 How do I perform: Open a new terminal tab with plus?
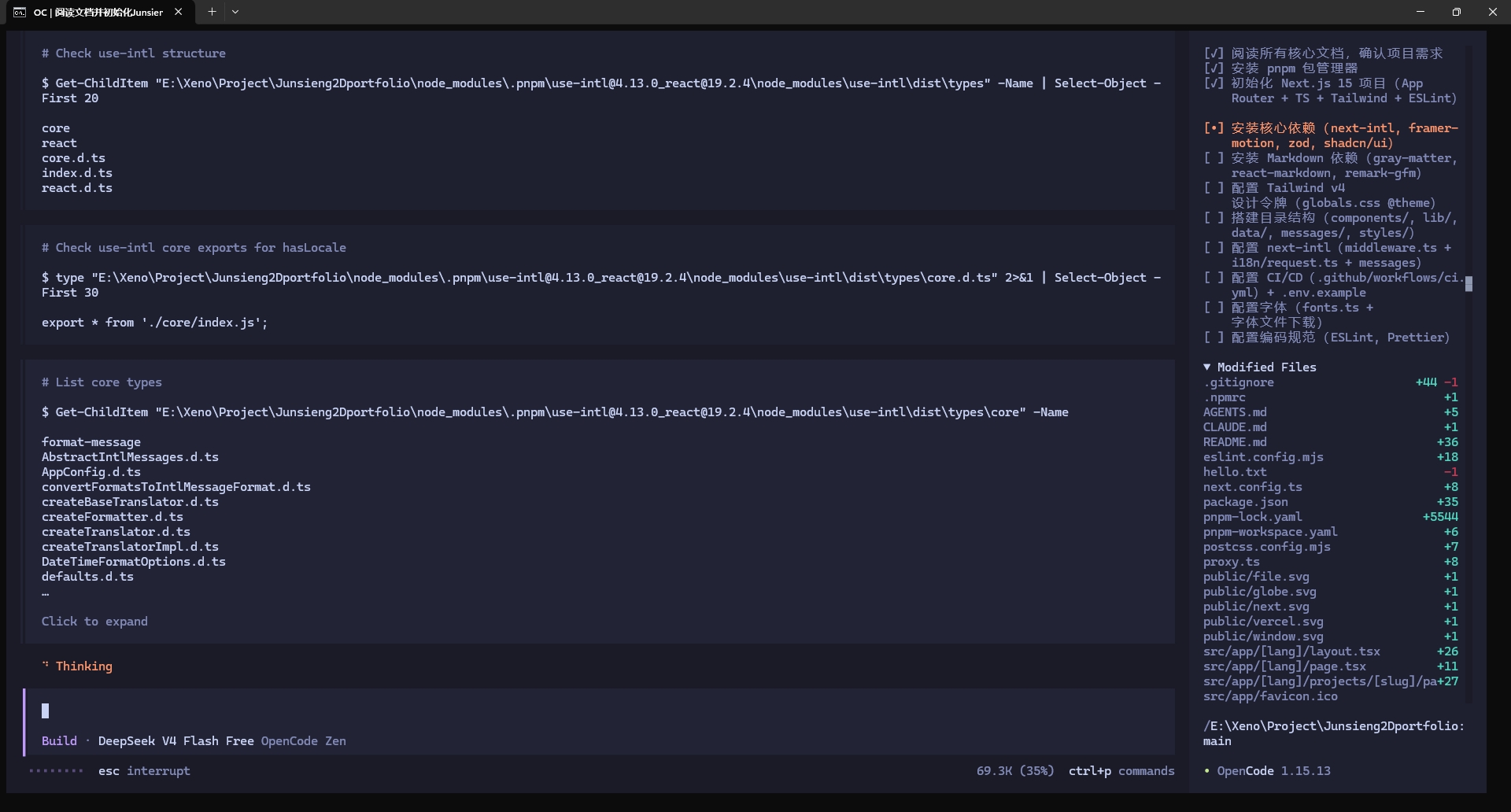click(212, 12)
